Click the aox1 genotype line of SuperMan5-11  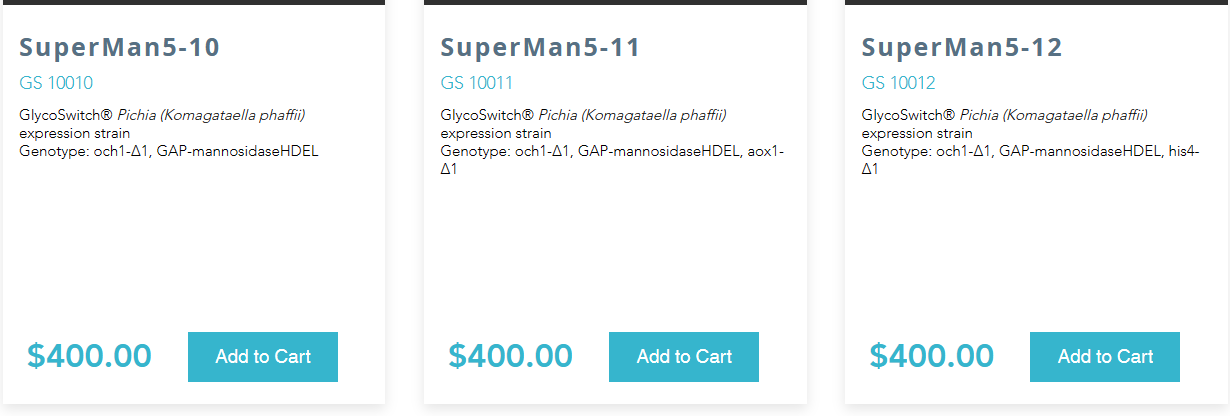612,152
